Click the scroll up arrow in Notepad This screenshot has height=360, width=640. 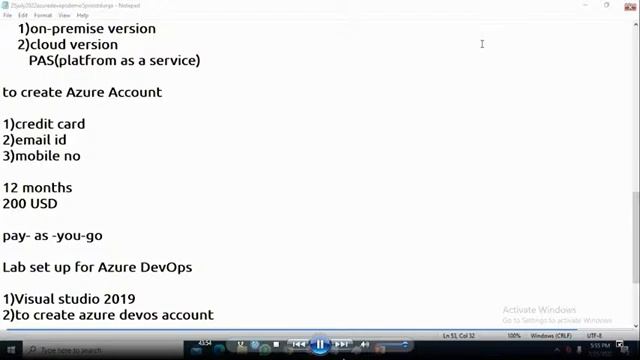click(x=636, y=24)
